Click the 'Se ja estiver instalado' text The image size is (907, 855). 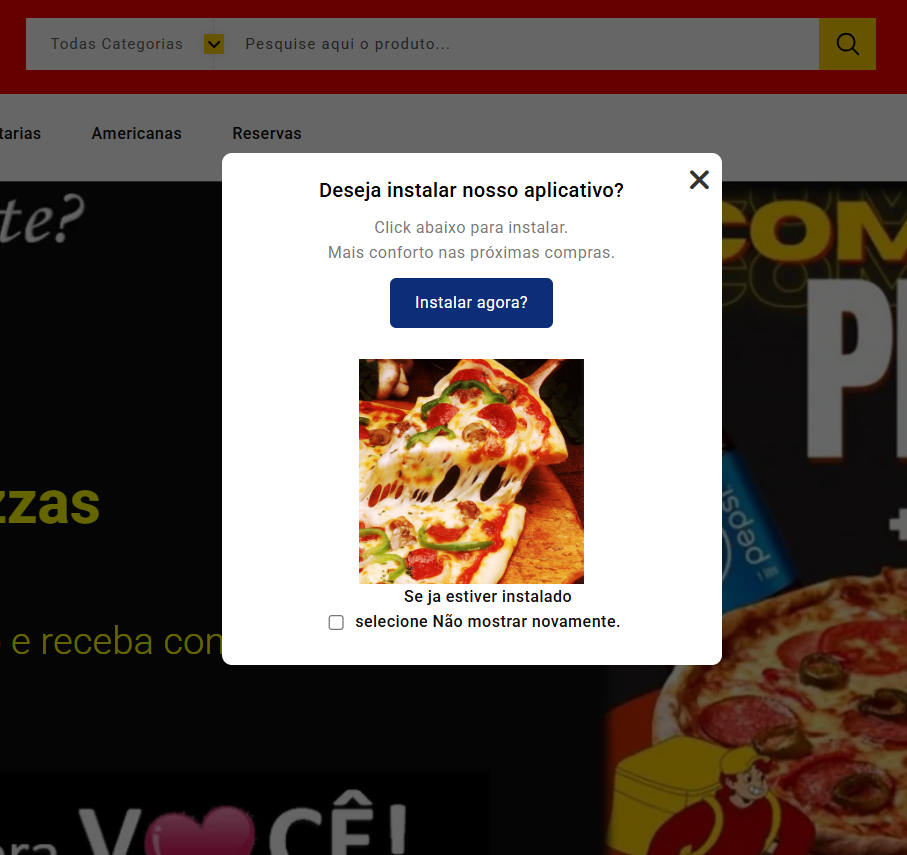point(487,596)
